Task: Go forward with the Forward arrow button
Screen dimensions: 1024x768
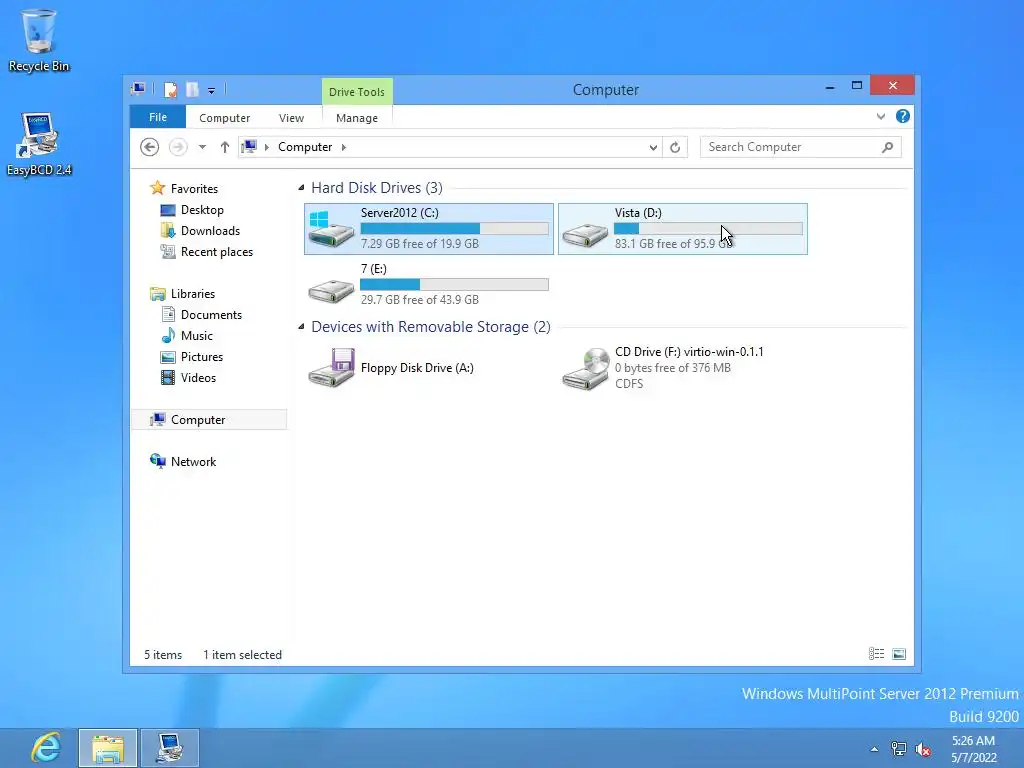Action: pyautogui.click(x=178, y=147)
